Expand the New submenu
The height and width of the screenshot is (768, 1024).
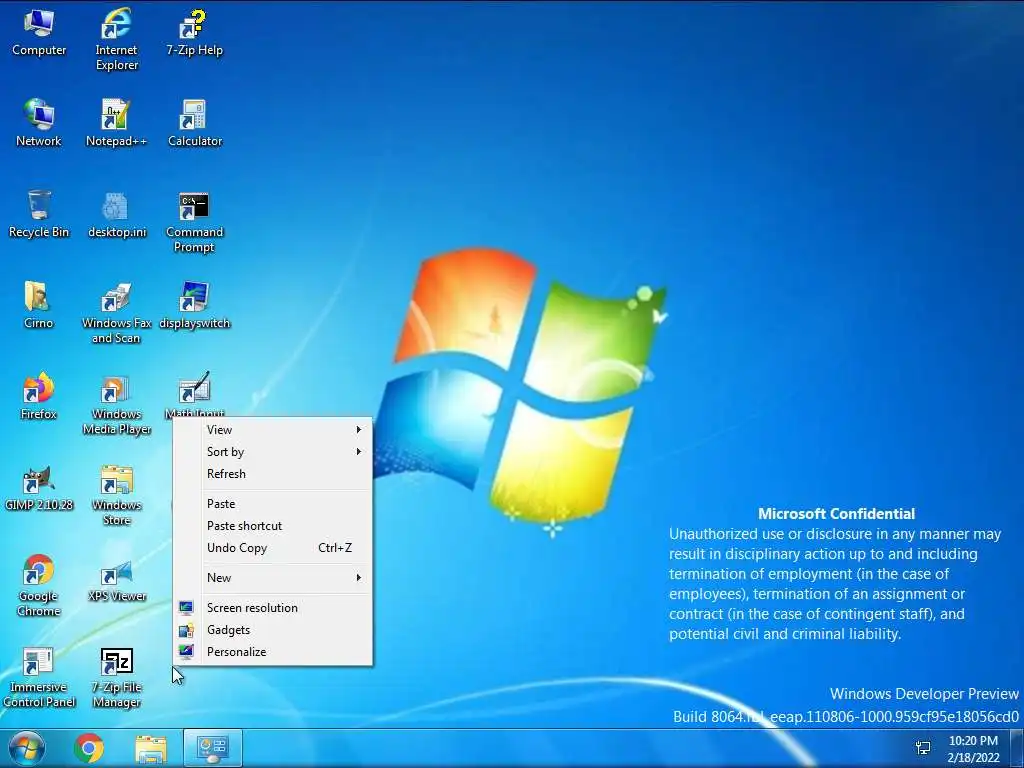click(273, 578)
